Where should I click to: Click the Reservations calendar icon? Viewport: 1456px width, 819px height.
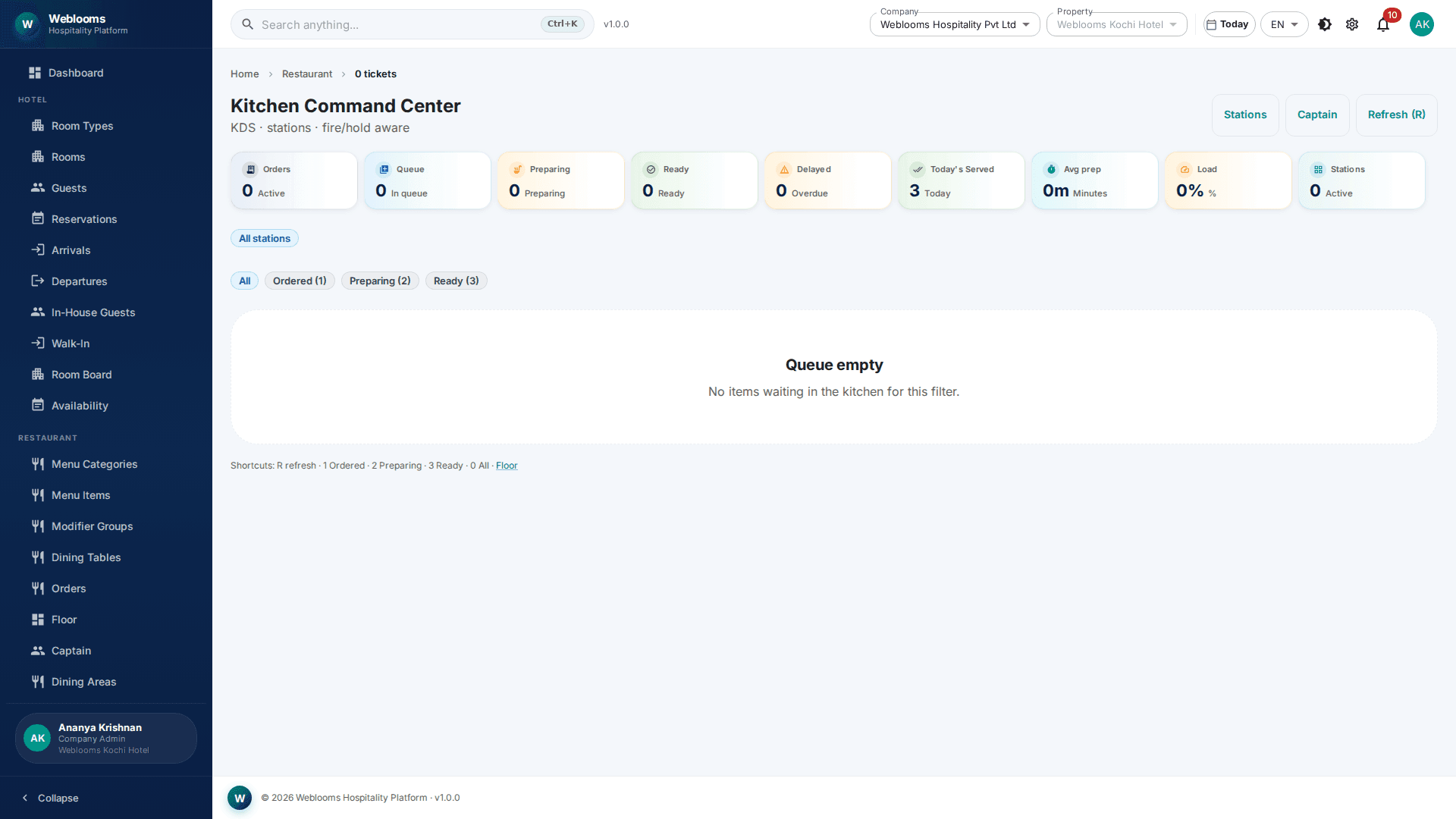click(38, 219)
